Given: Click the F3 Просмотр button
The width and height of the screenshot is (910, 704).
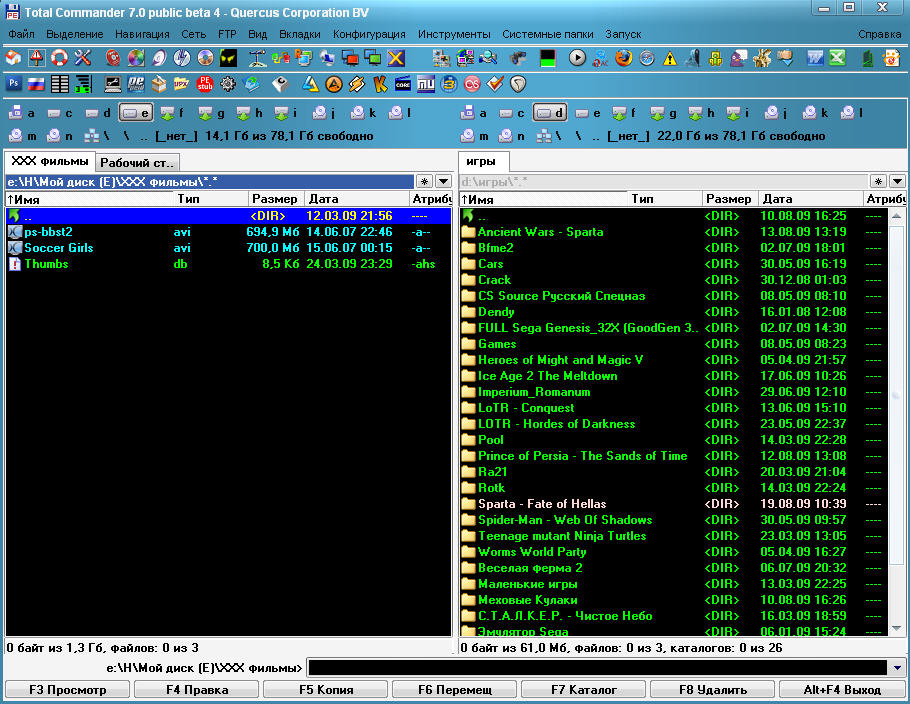Looking at the screenshot, I should point(68,689).
